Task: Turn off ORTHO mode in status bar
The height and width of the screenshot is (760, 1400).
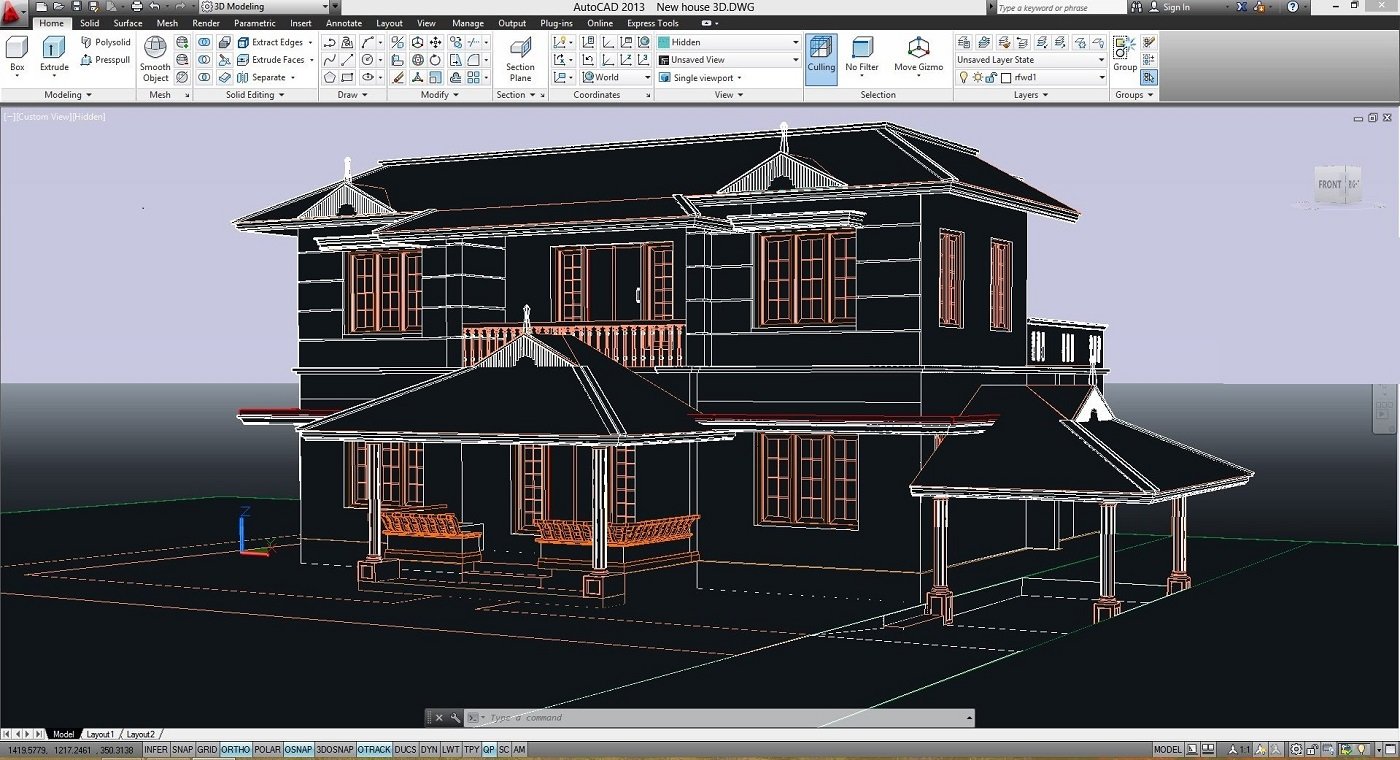Action: pyautogui.click(x=235, y=749)
